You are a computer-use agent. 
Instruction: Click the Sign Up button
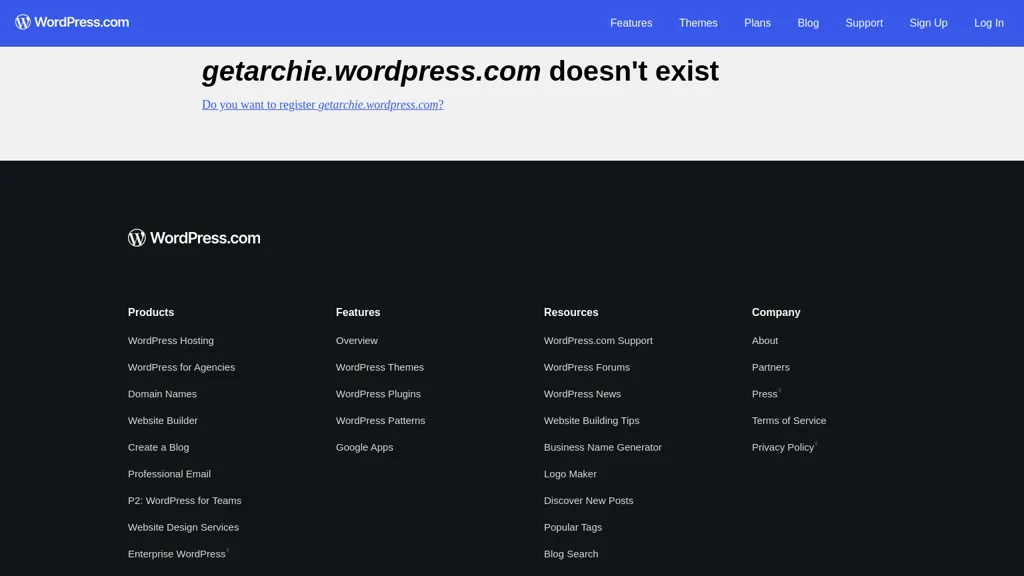coord(928,23)
